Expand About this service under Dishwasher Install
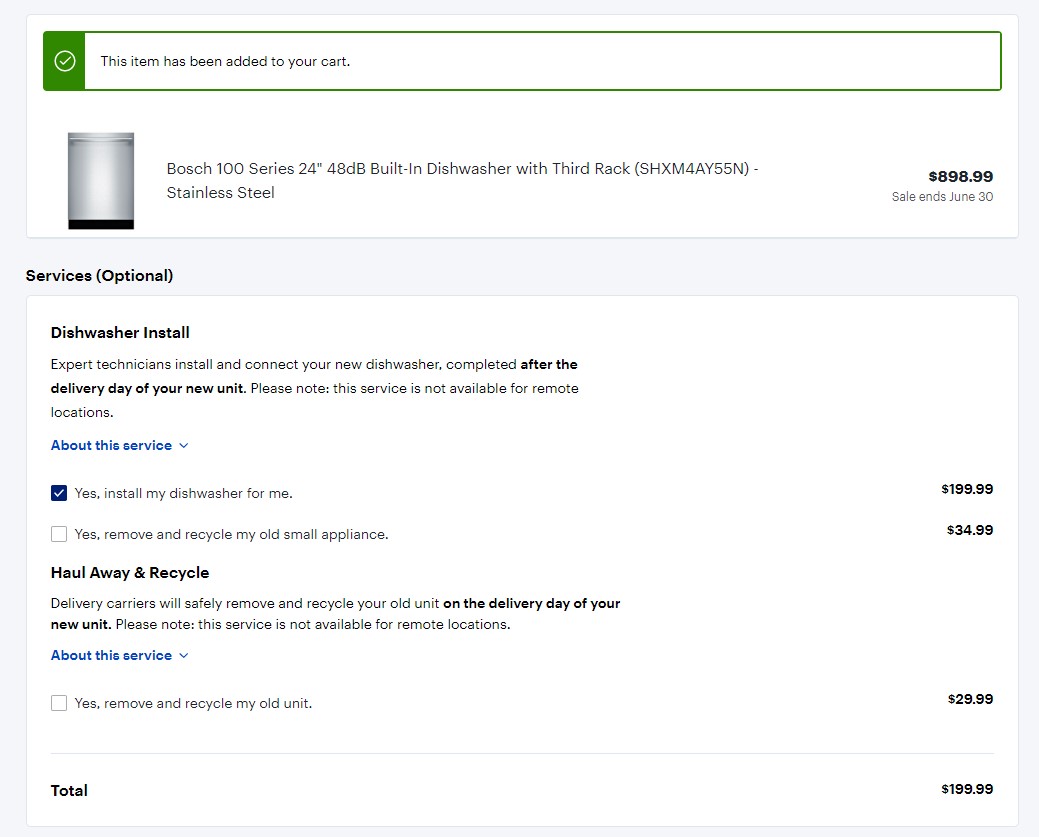Viewport: 1039px width, 837px height. (x=119, y=445)
